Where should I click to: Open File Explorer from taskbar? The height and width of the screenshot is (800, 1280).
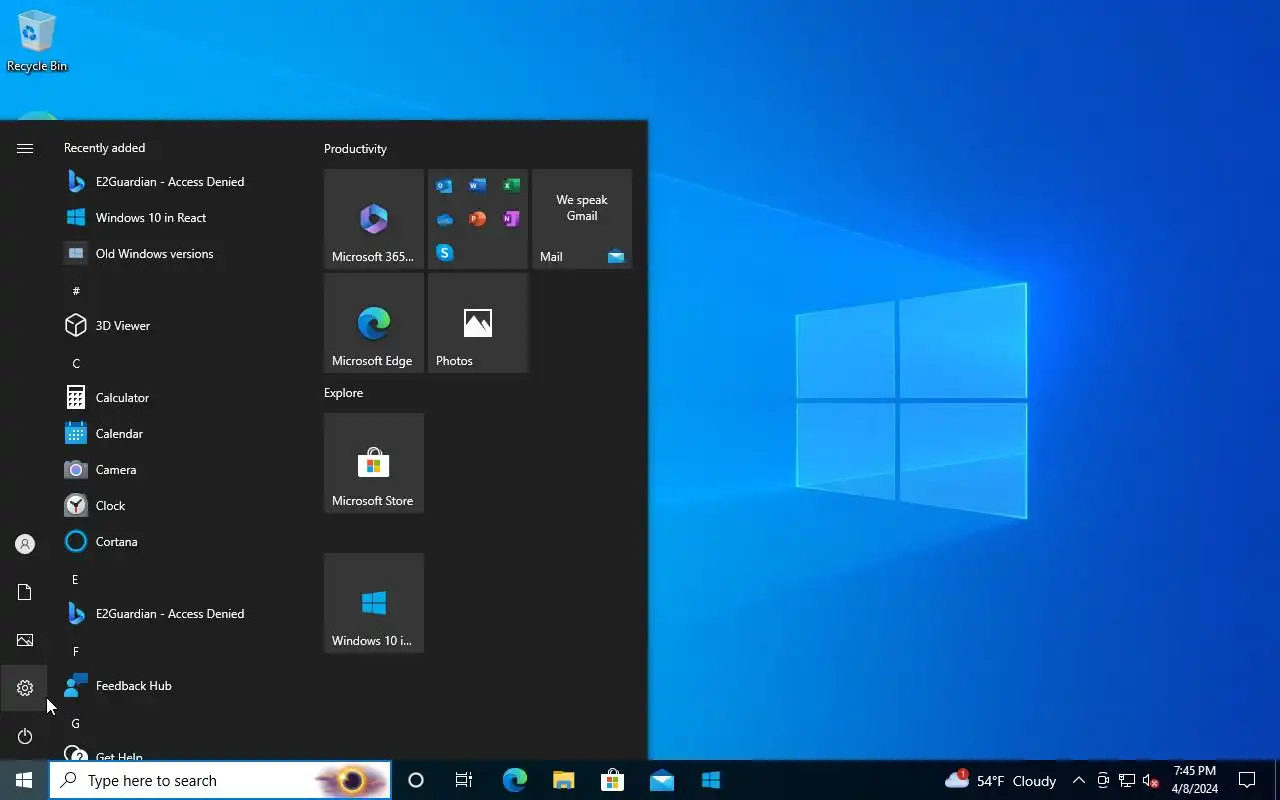tap(563, 780)
